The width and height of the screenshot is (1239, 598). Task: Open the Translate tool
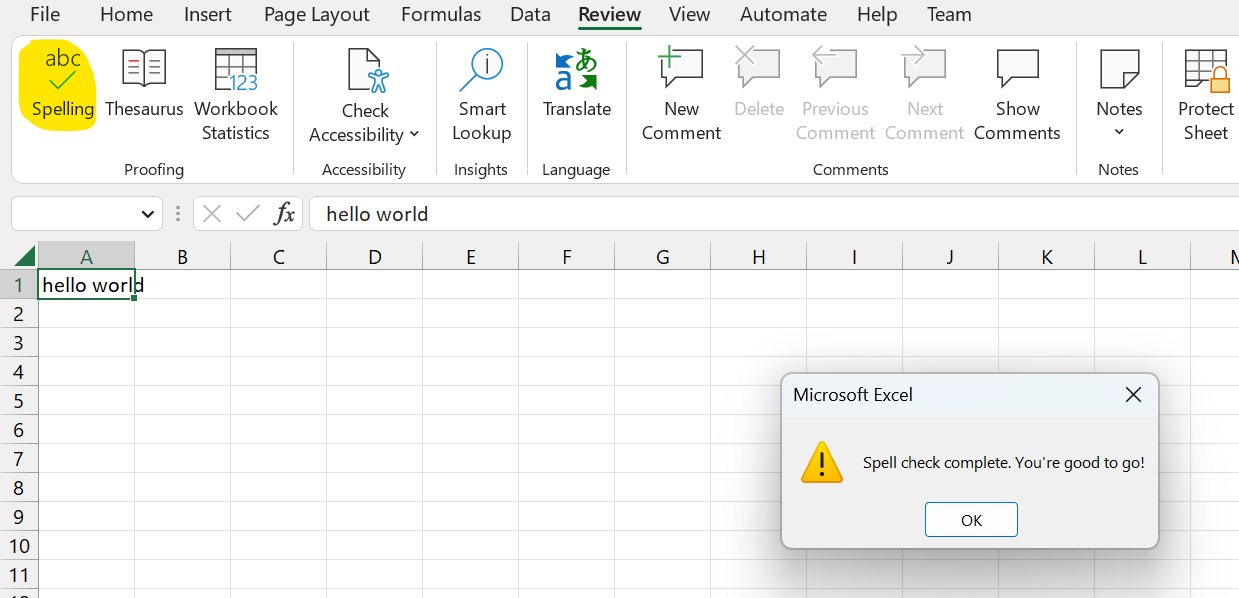click(x=577, y=85)
